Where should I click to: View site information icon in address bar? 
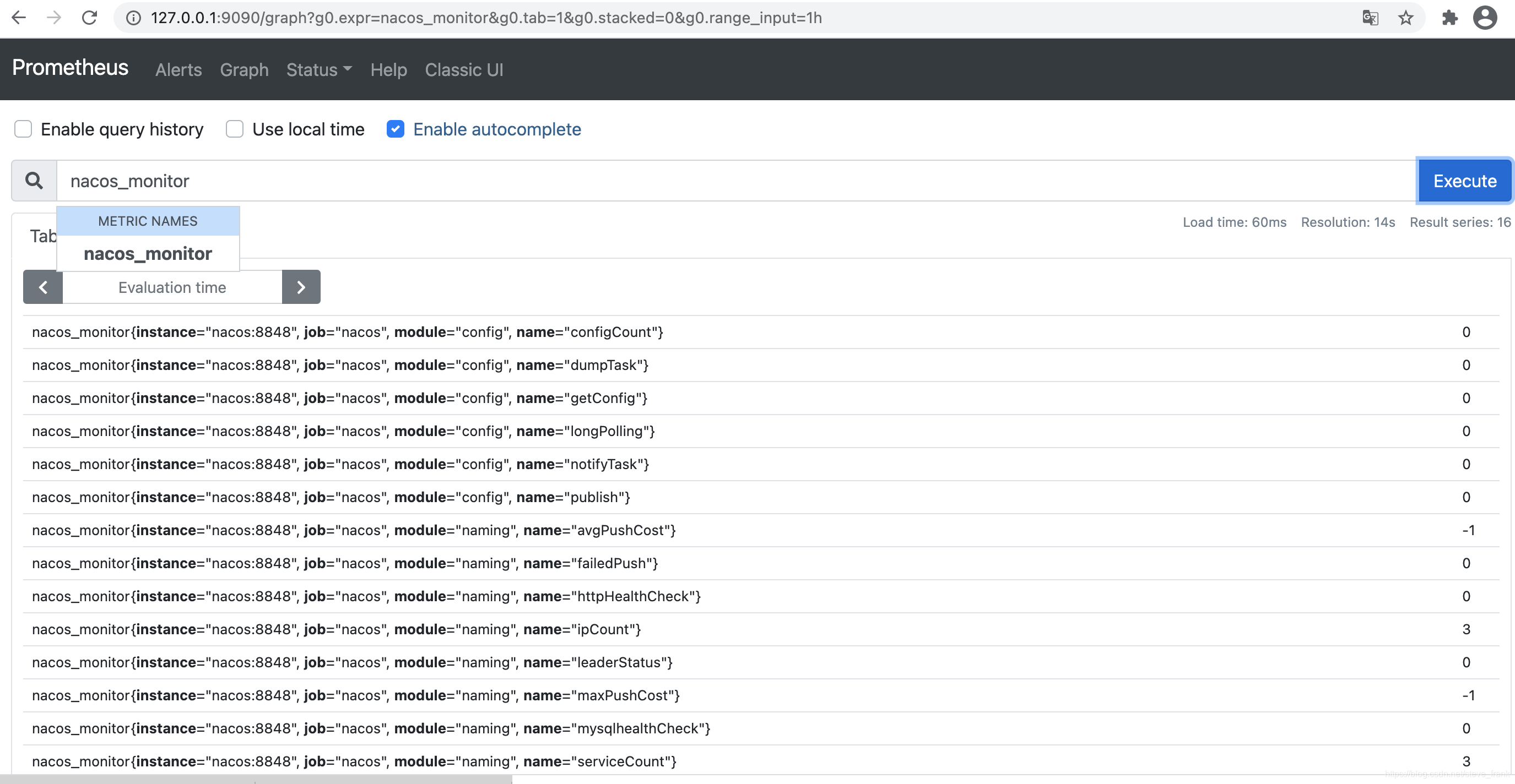click(x=133, y=18)
